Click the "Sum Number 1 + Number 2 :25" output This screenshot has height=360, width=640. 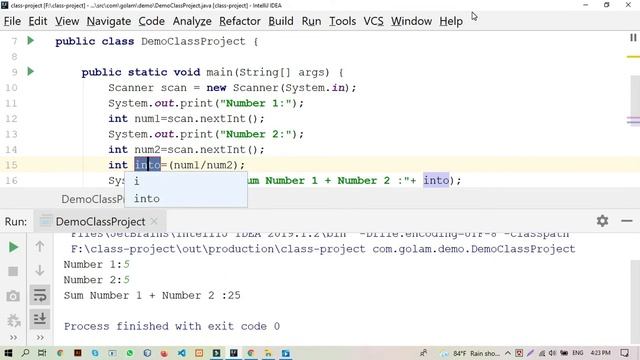(x=152, y=296)
